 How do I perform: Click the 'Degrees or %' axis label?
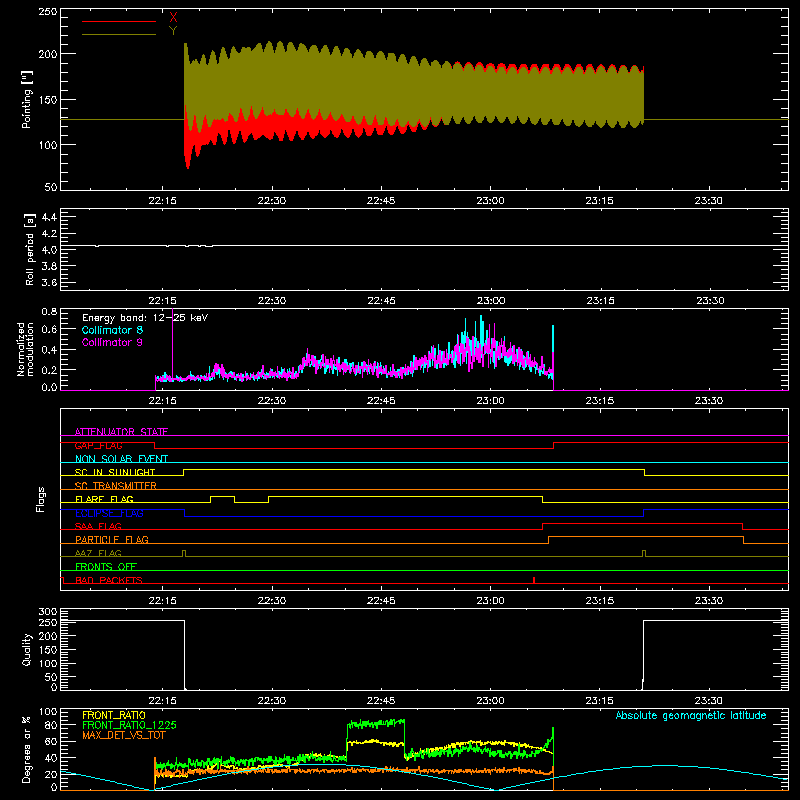click(x=27, y=750)
